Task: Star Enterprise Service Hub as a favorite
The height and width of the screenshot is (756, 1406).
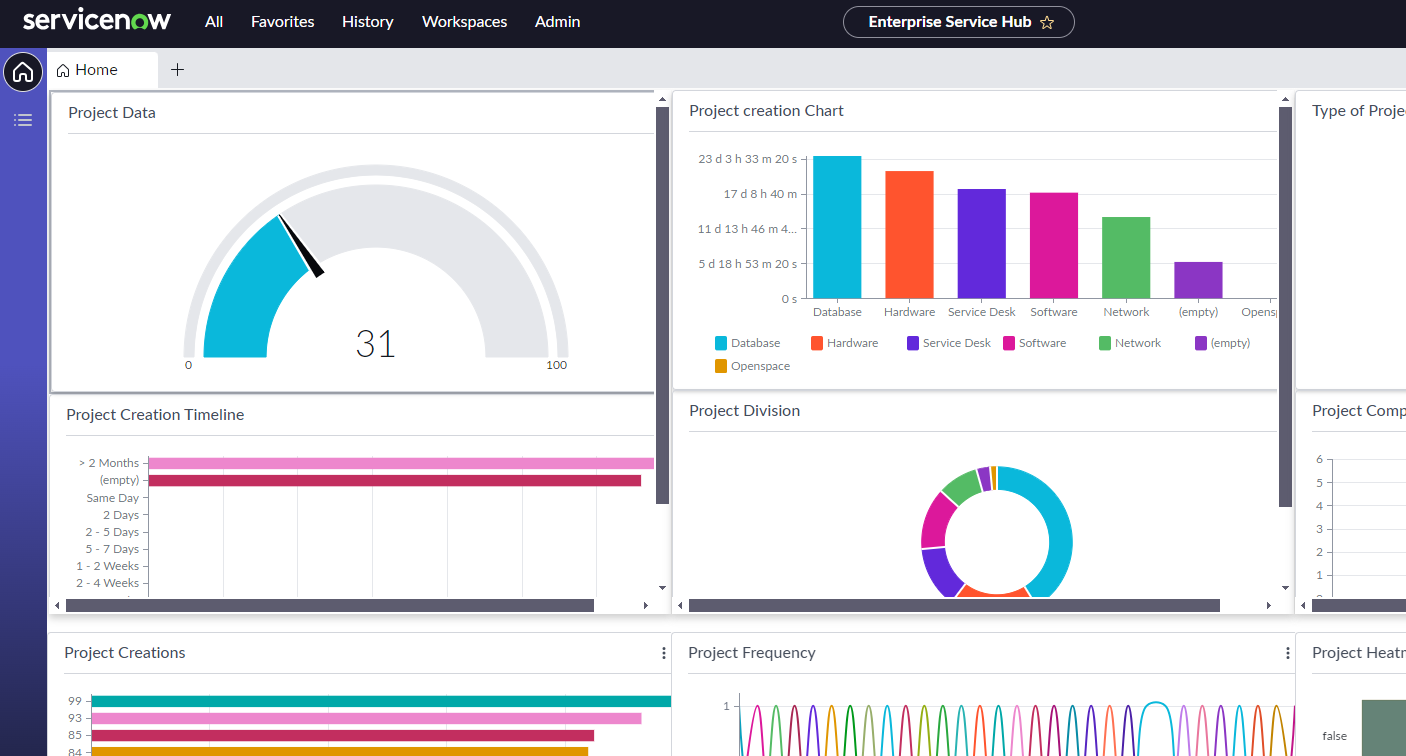Action: pyautogui.click(x=1047, y=22)
